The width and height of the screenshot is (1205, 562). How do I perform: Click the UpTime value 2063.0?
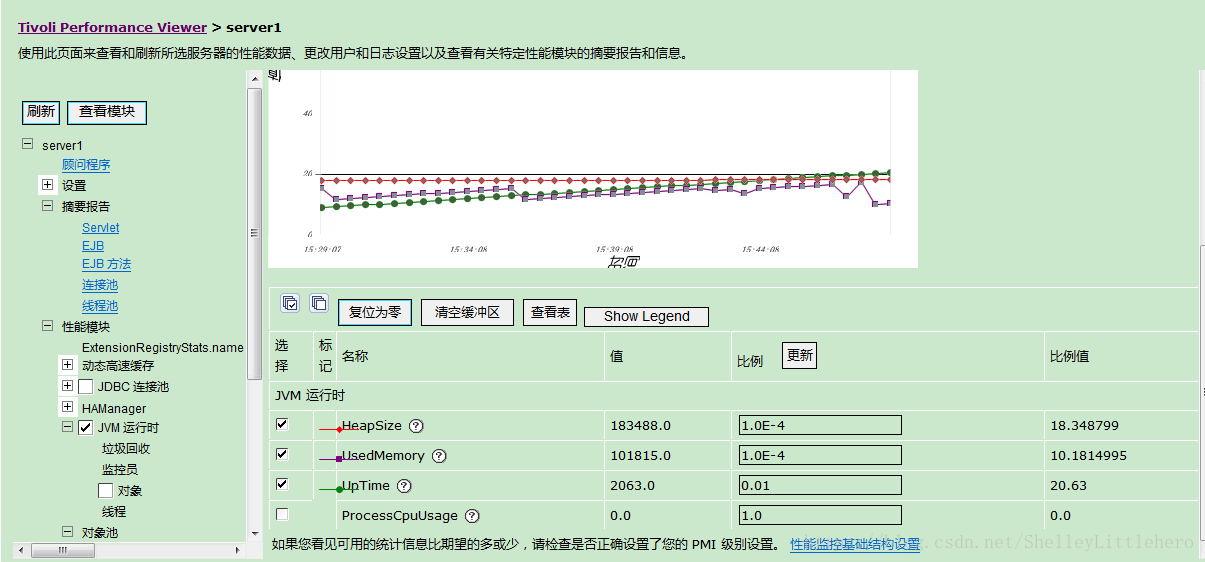point(632,485)
